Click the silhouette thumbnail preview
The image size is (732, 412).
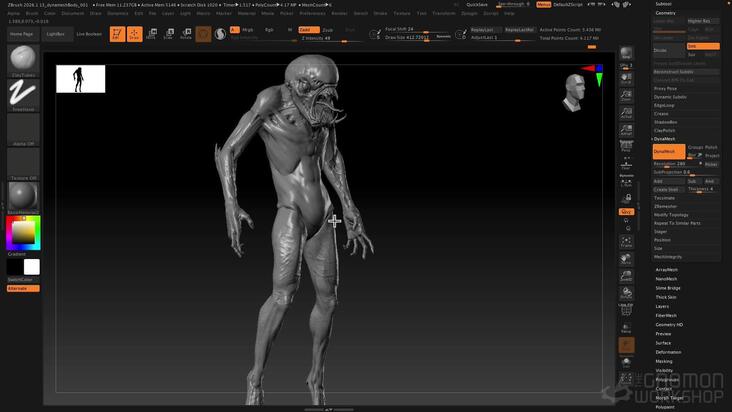pos(80,79)
